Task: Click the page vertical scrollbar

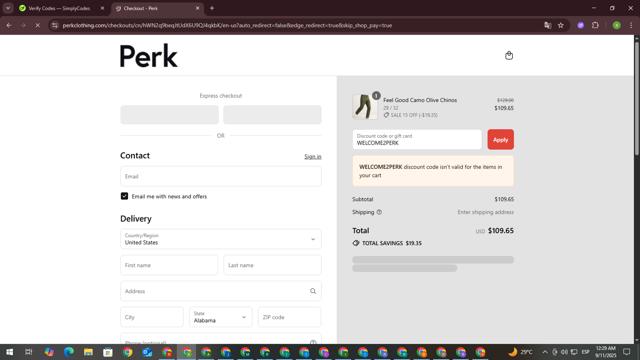Action: pyautogui.click(x=636, y=98)
